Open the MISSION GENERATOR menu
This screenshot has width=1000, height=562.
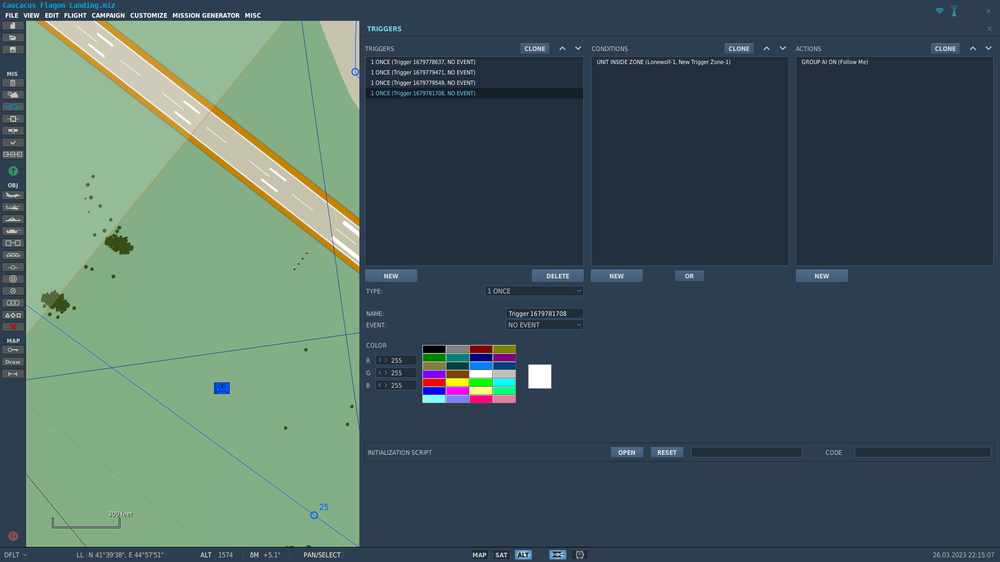point(206,16)
